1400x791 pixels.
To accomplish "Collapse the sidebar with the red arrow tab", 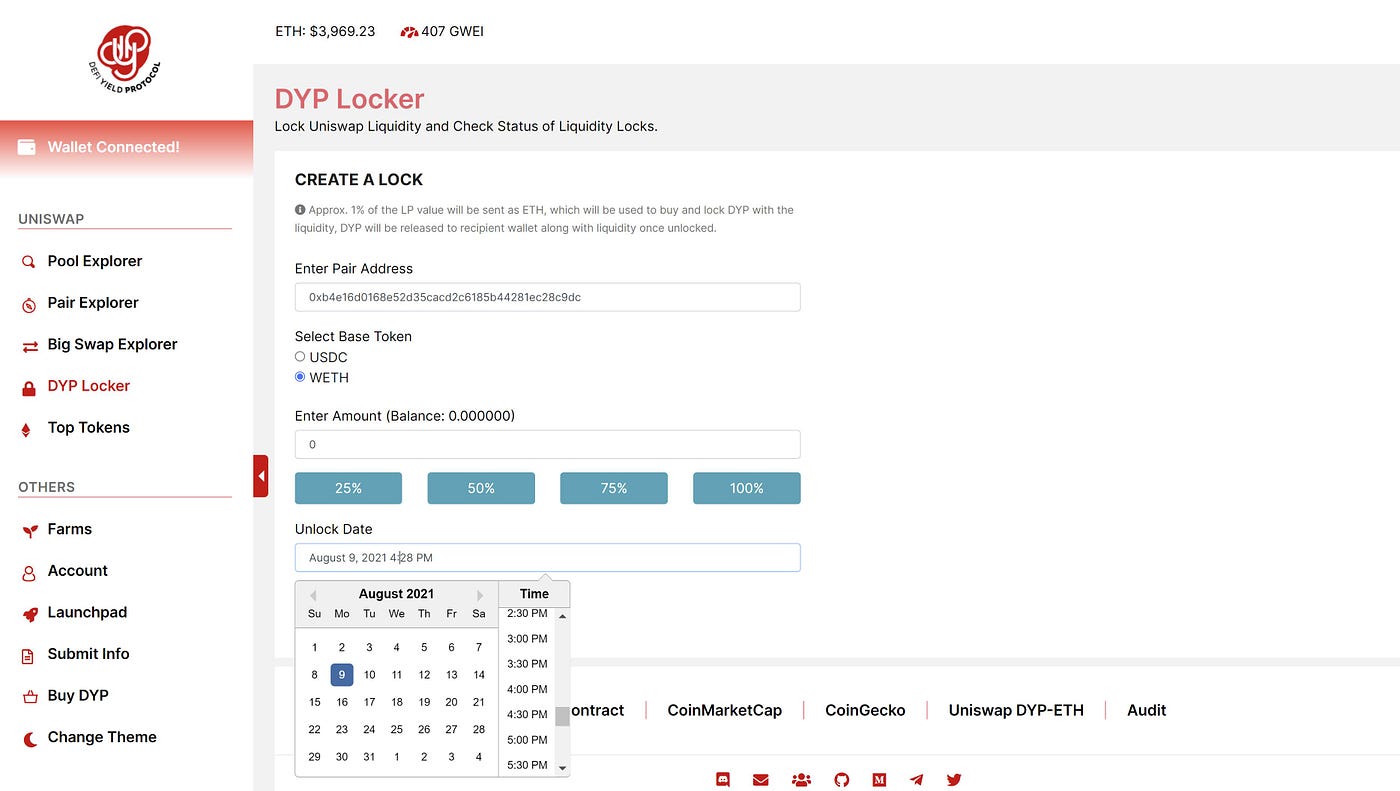I will click(261, 476).
